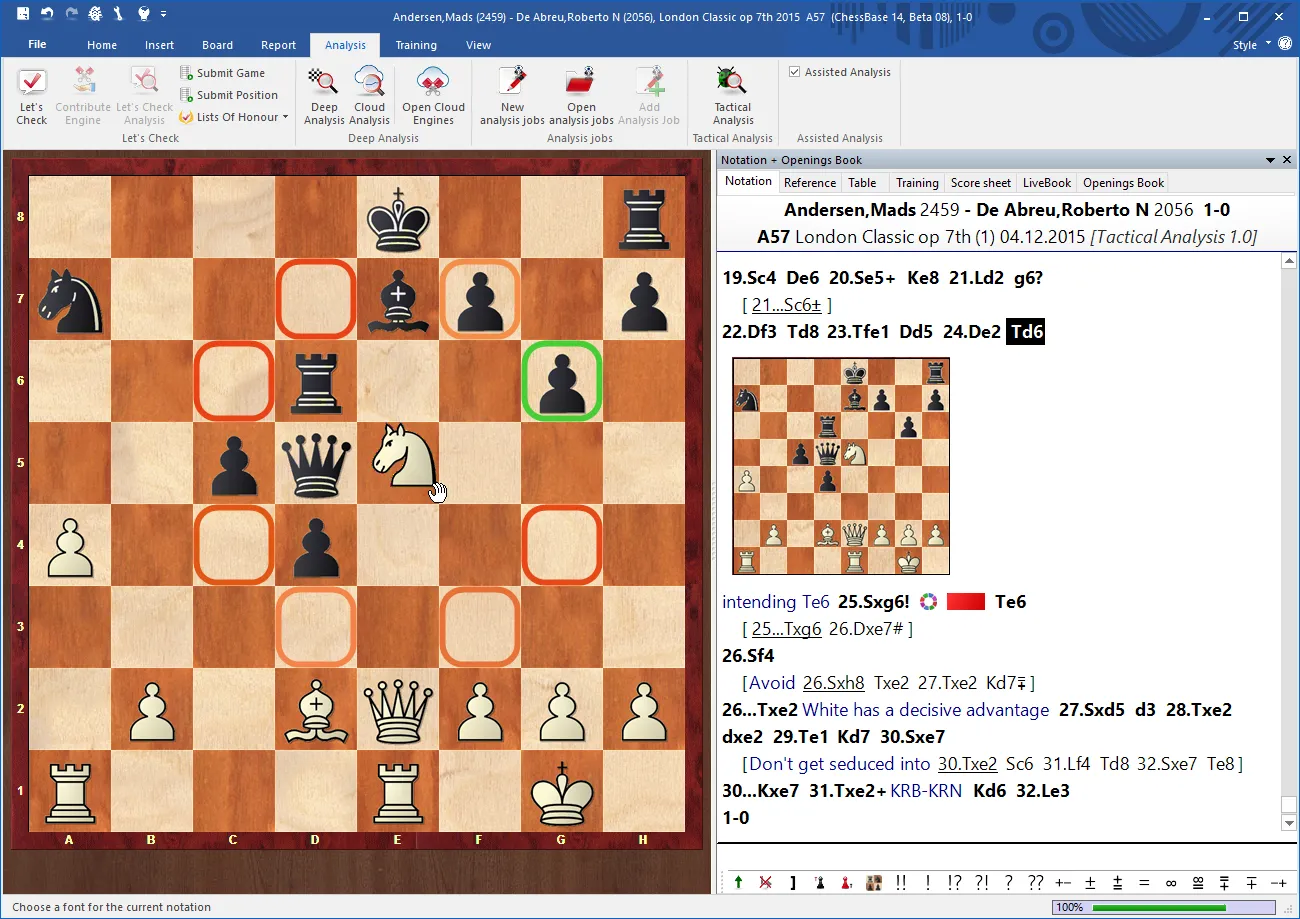The image size is (1300, 919).
Task: Click the red pawn annotation icon
Action: point(846,882)
